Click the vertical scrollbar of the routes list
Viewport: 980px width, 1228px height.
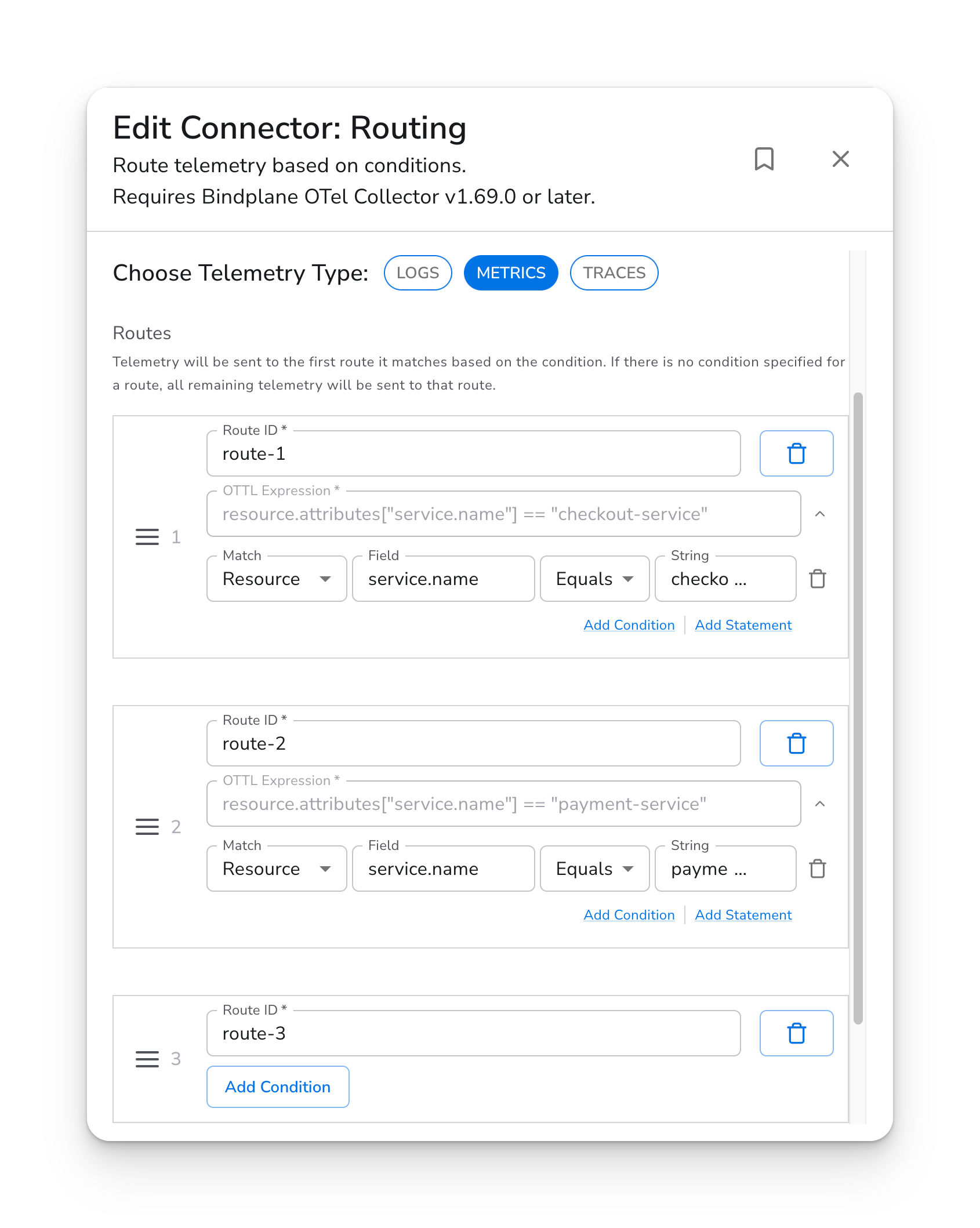click(x=858, y=707)
